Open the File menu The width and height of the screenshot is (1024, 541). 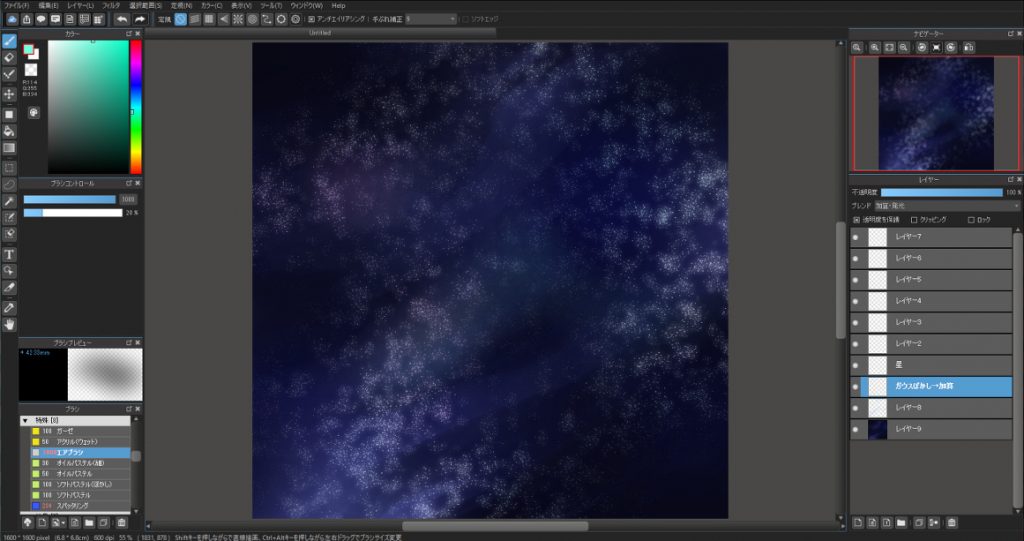(16, 5)
